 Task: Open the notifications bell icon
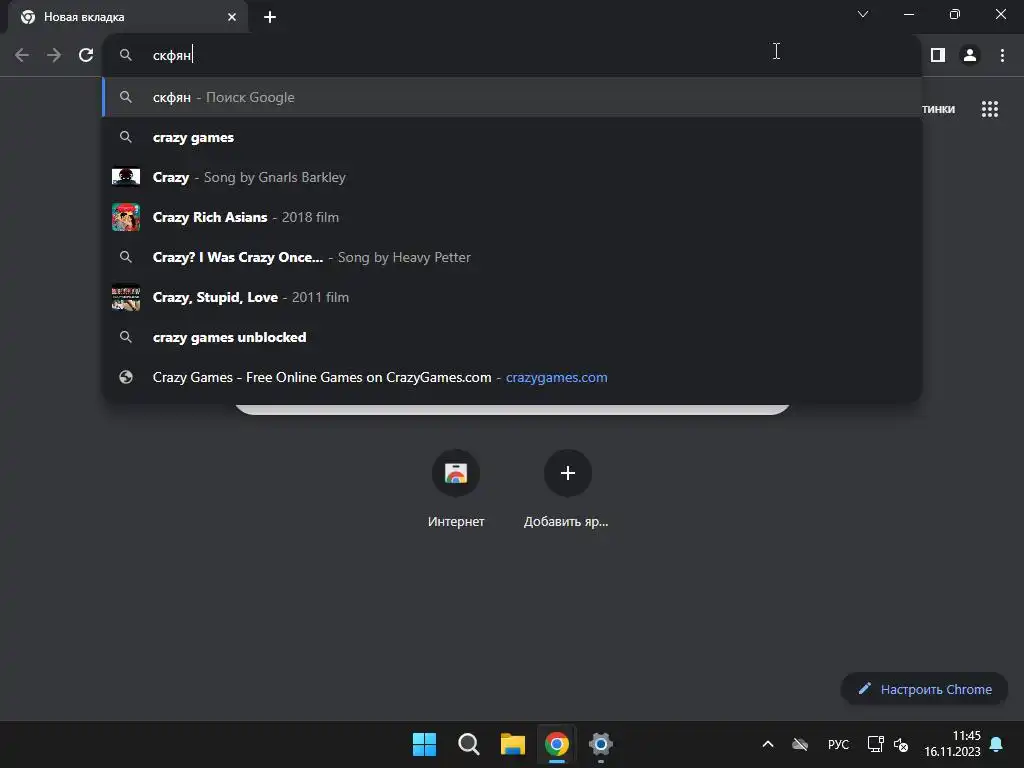[x=997, y=744]
